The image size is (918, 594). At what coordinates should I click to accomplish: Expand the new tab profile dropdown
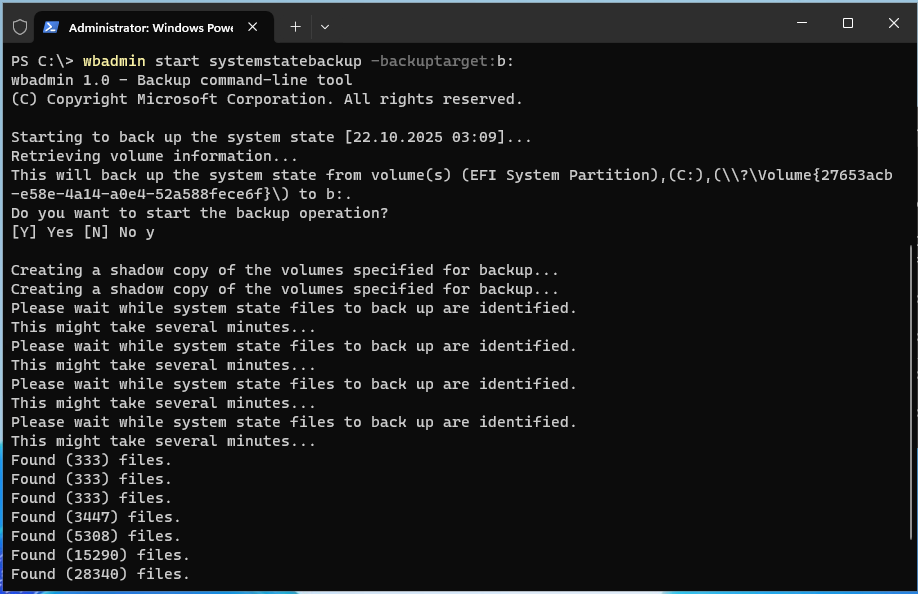click(x=325, y=27)
